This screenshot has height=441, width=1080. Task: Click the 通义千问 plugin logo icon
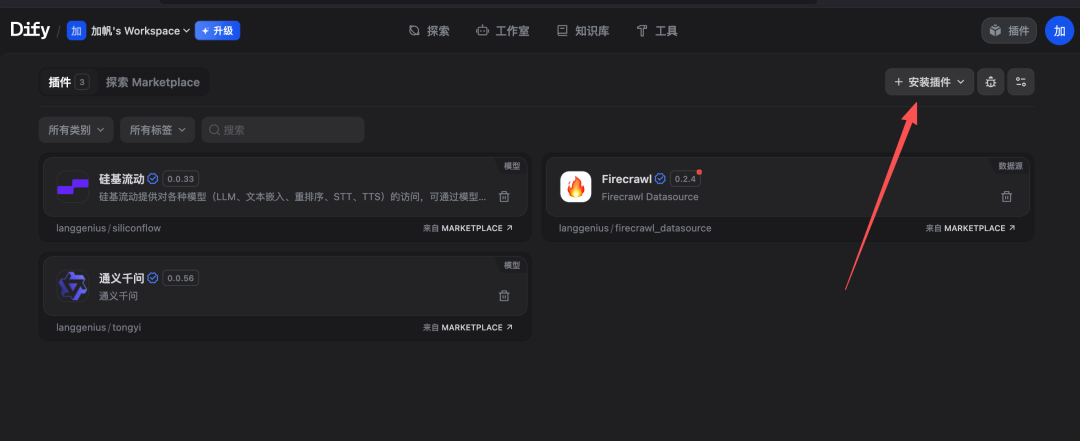pyautogui.click(x=72, y=286)
